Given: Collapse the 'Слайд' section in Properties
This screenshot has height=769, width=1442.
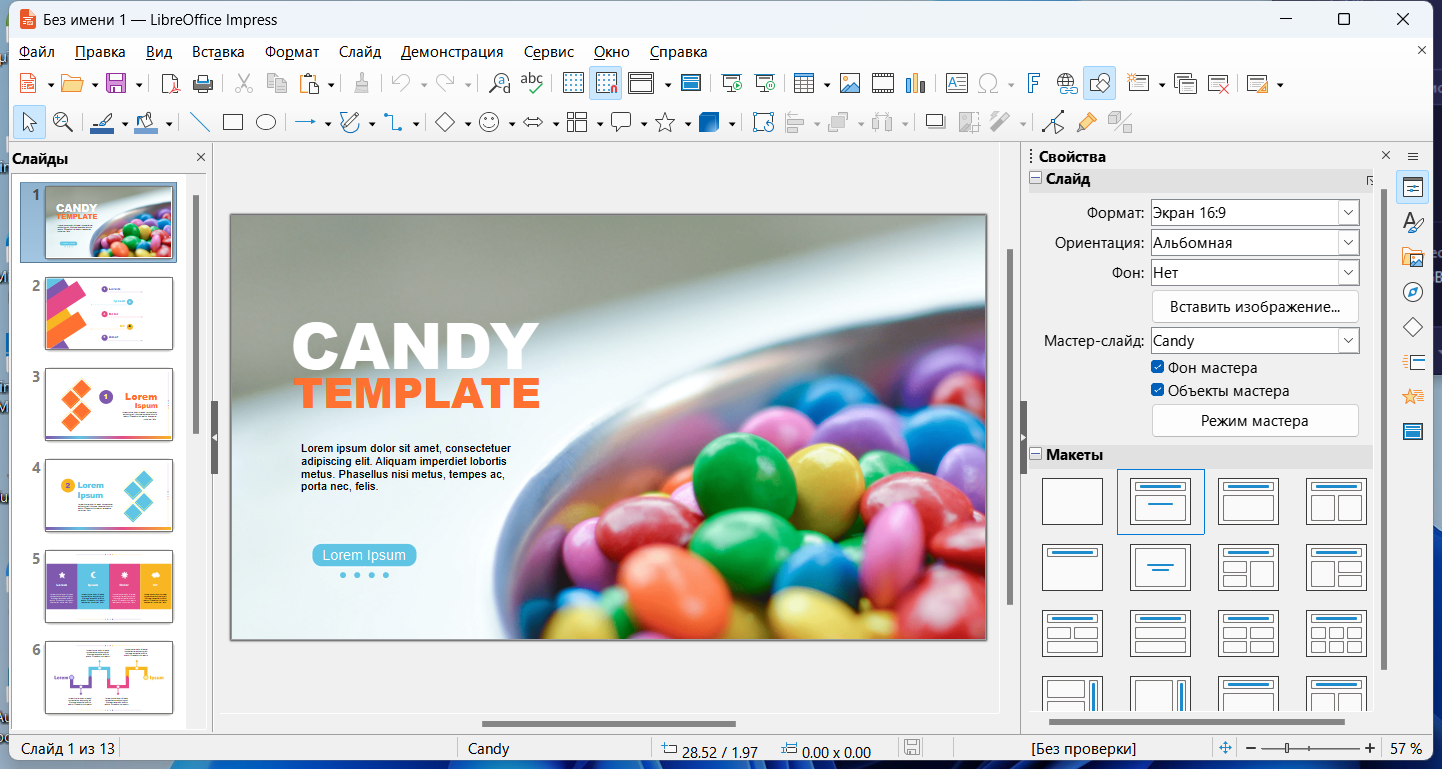Looking at the screenshot, I should pyautogui.click(x=1036, y=179).
